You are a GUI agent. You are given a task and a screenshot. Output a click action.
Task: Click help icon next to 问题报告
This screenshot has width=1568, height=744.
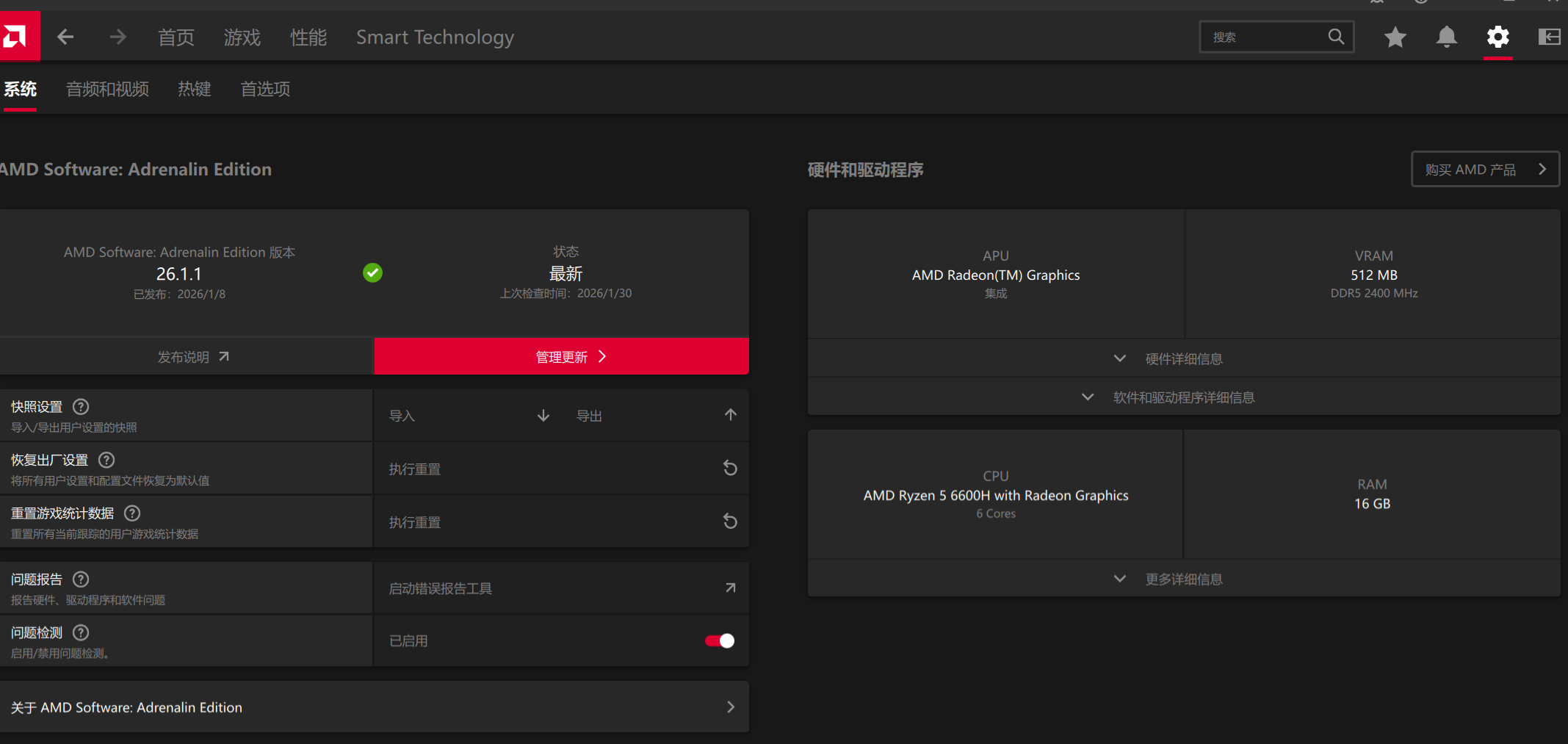tap(82, 579)
